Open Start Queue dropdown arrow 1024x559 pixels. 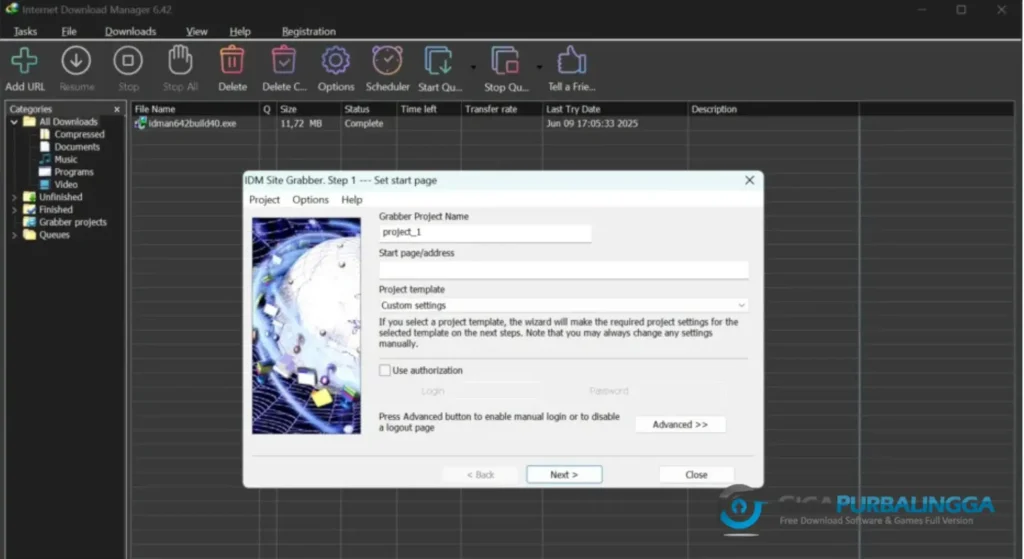[x=473, y=67]
